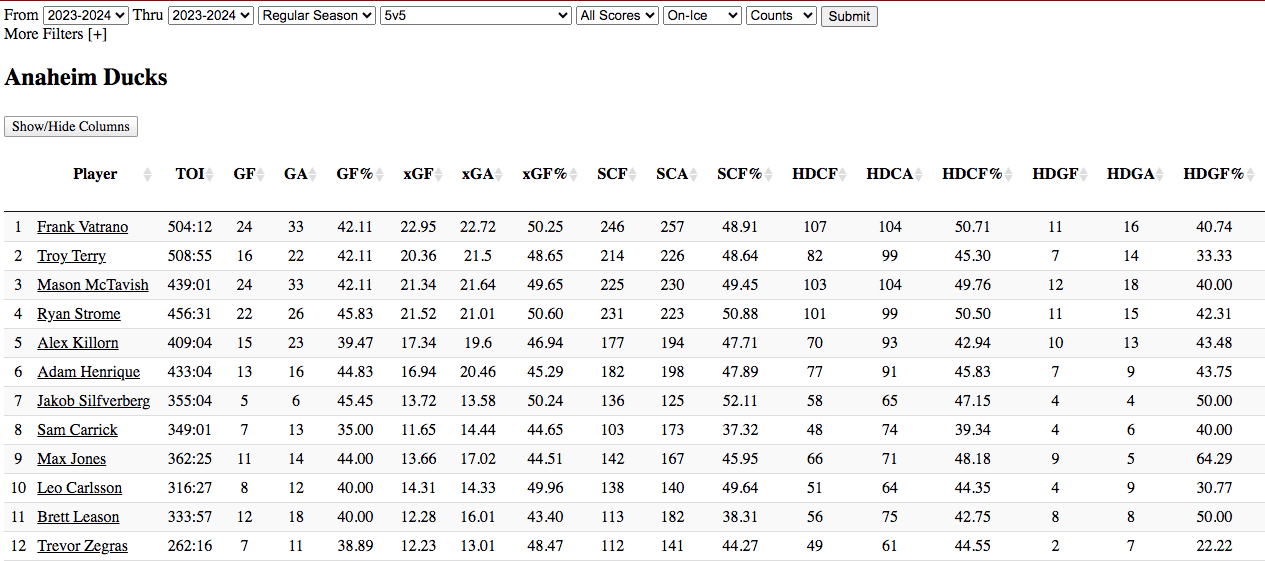This screenshot has height=561, width=1265.
Task: Click sort arrows beside Player header
Action: click(147, 175)
